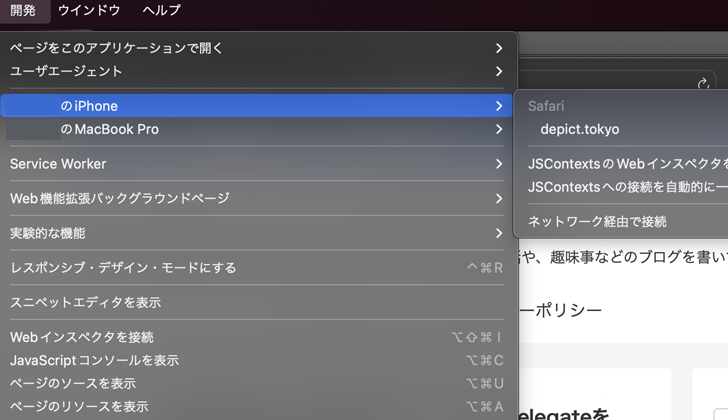Screen dimensions: 728x420
Task: Click chevron on のiPhone row
Action: pyautogui.click(x=499, y=106)
